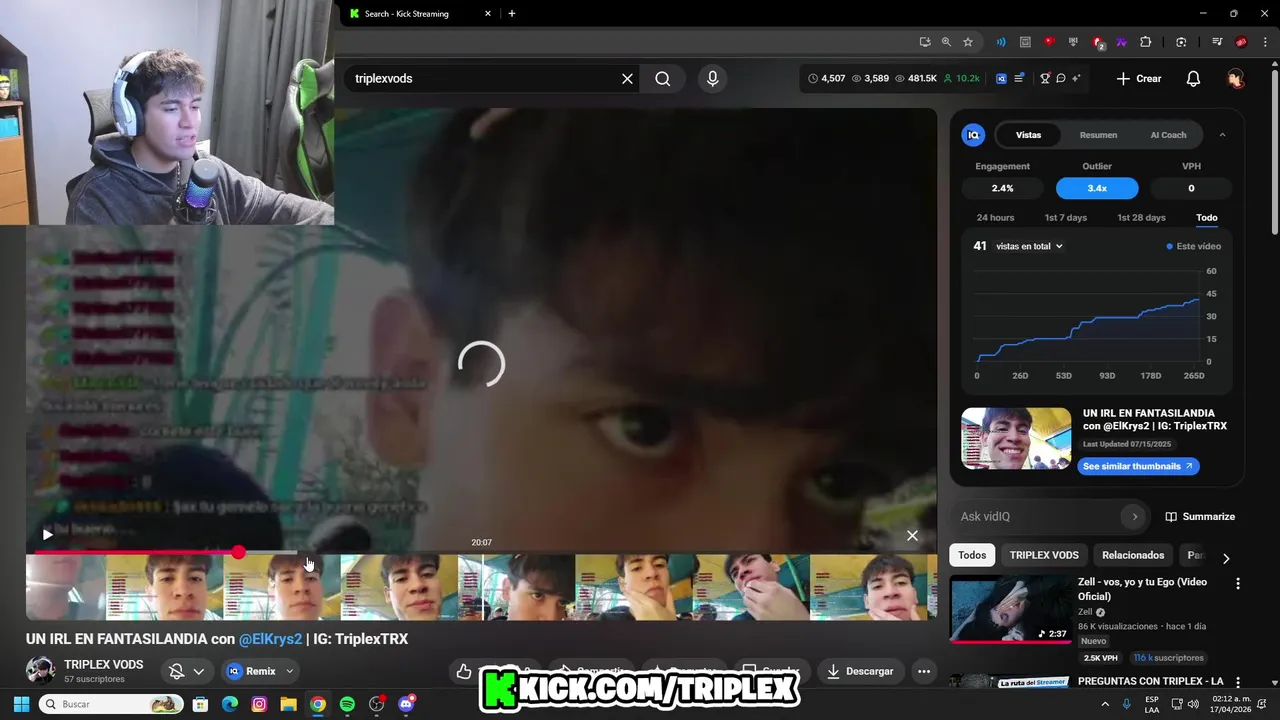Select the Todo time range
The height and width of the screenshot is (720, 1280).
[x=1207, y=218]
